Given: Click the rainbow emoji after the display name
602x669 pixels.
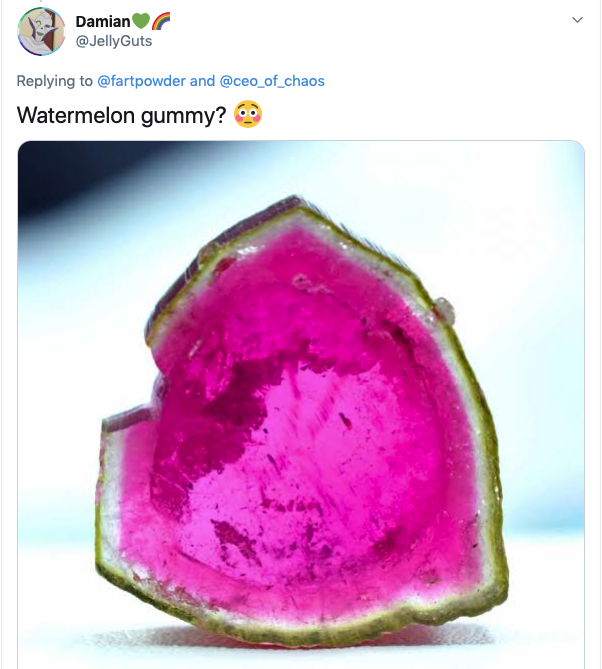Looking at the screenshot, I should pyautogui.click(x=161, y=20).
